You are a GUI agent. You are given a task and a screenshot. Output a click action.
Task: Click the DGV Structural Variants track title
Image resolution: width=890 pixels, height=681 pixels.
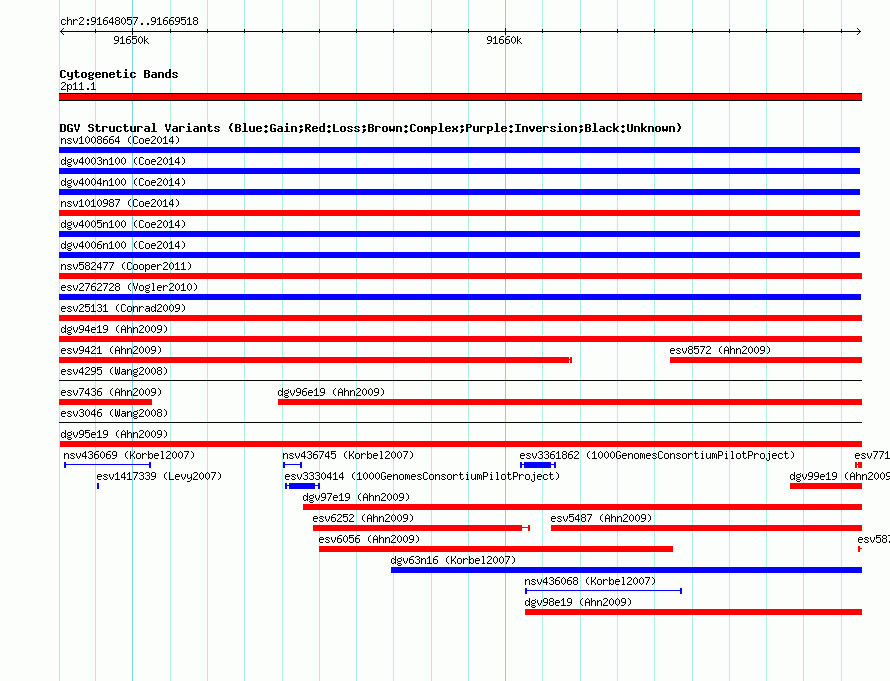click(x=371, y=128)
